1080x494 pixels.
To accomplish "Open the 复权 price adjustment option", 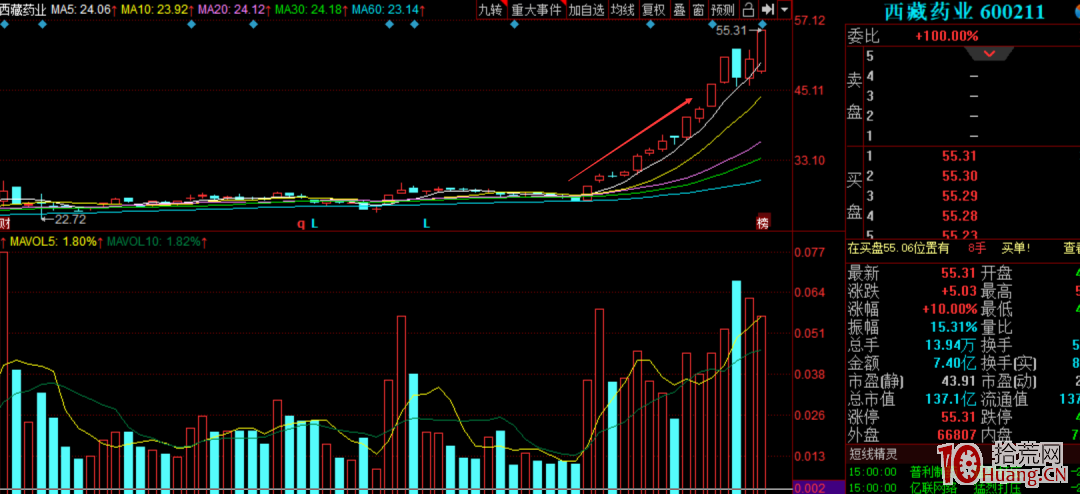I will click(x=653, y=10).
